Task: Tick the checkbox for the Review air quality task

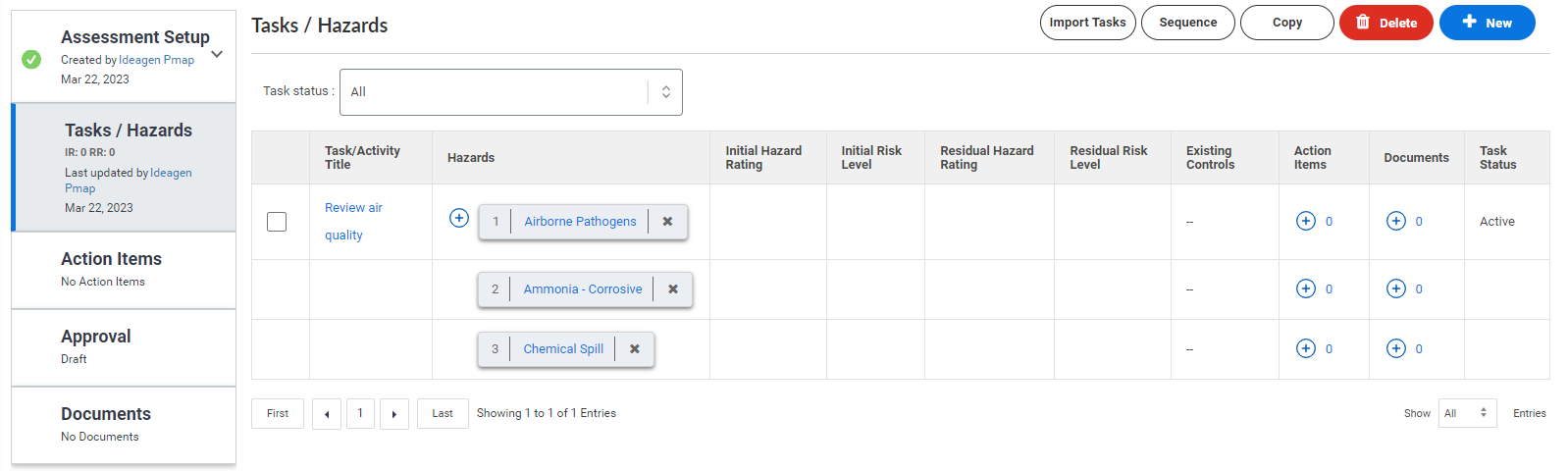Action: point(277,222)
